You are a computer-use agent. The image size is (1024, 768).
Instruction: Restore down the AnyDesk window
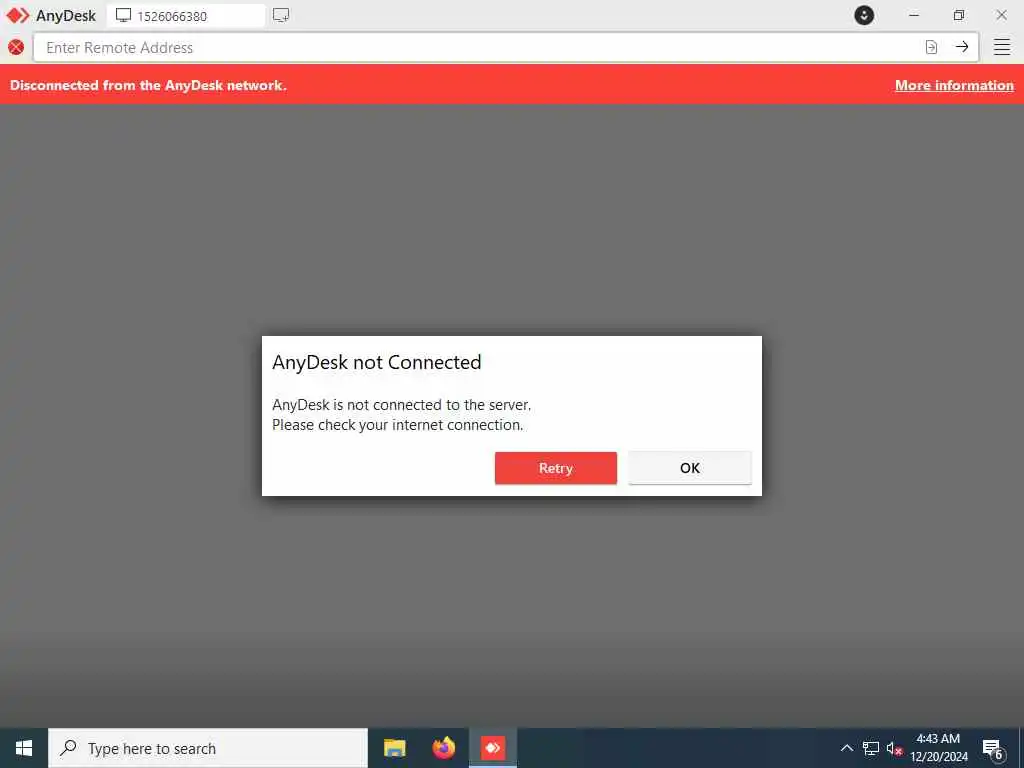(x=959, y=15)
